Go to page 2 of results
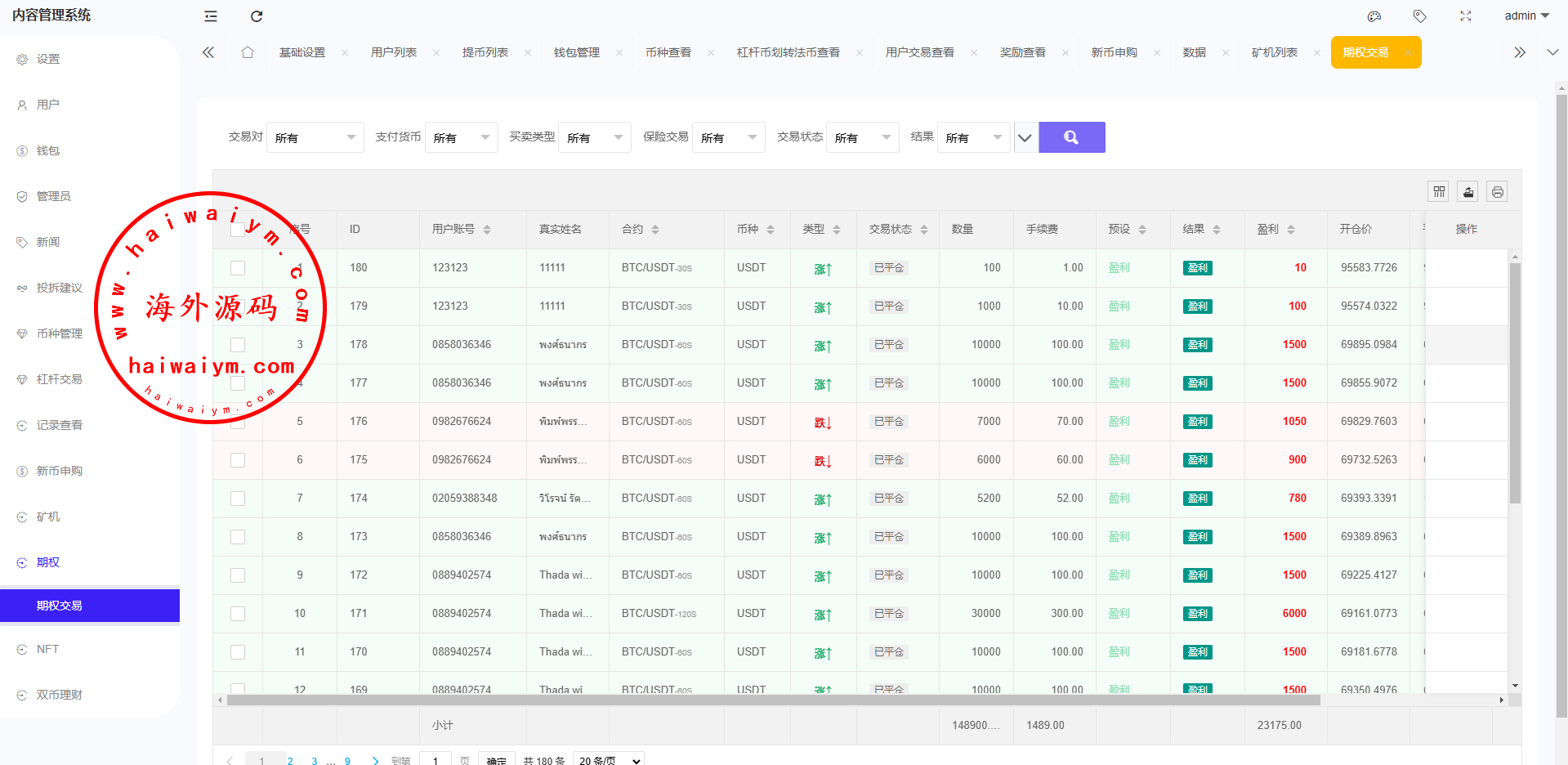Image resolution: width=1568 pixels, height=765 pixels. point(290,761)
